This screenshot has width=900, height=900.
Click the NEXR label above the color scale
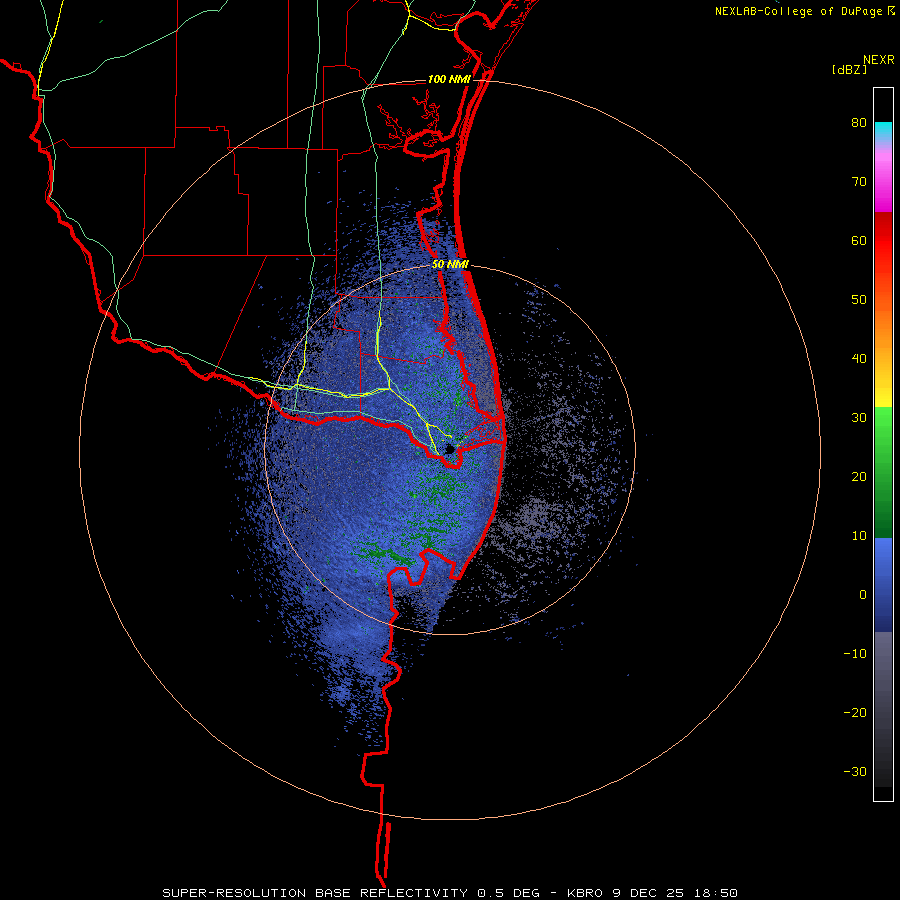coord(878,60)
